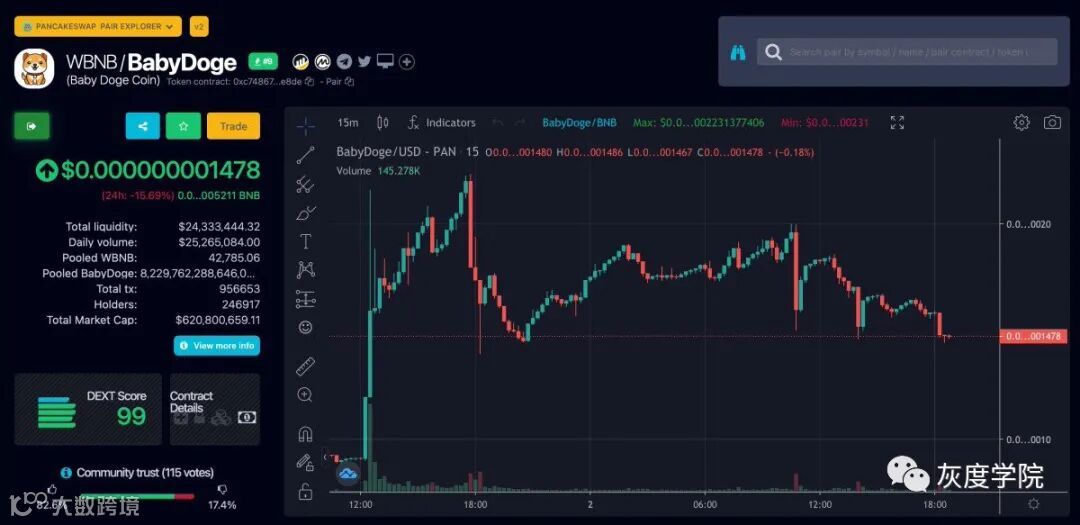The height and width of the screenshot is (525, 1080).
Task: Select the trend line drawing tool
Action: click(x=306, y=155)
